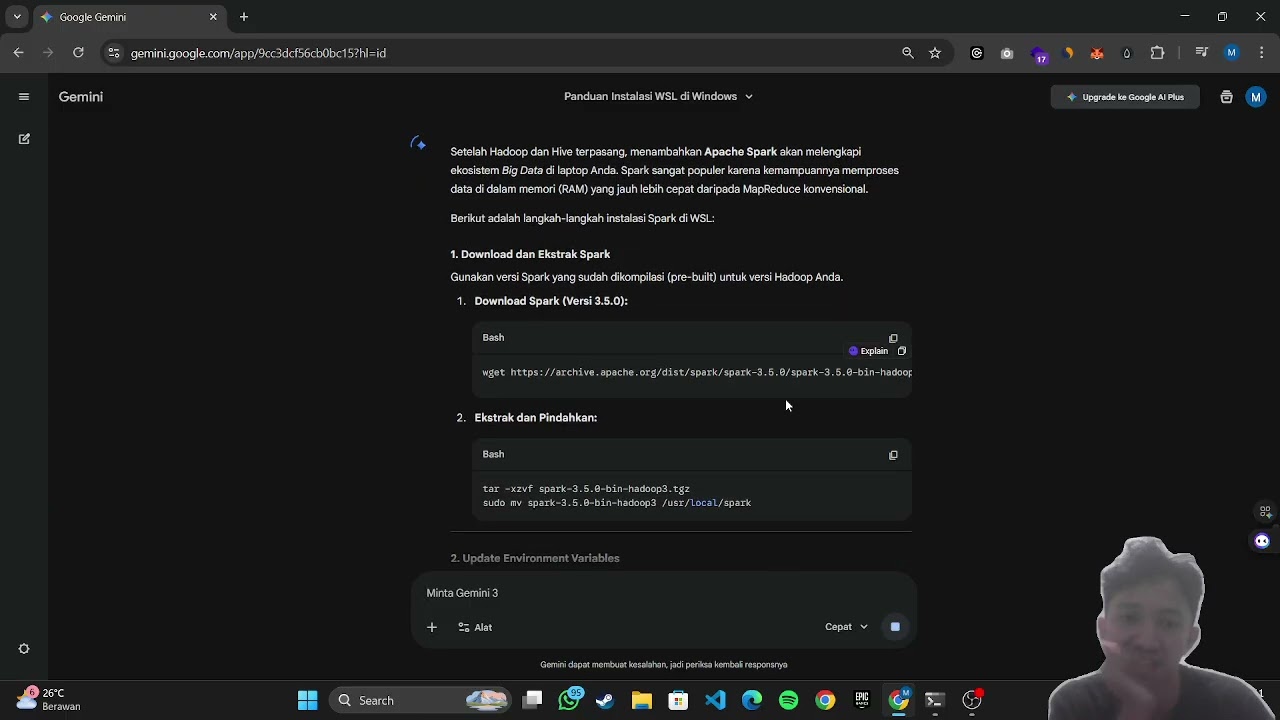Click the wget archive.apache.org command text
Screen dimensions: 1280x720
[x=697, y=372]
